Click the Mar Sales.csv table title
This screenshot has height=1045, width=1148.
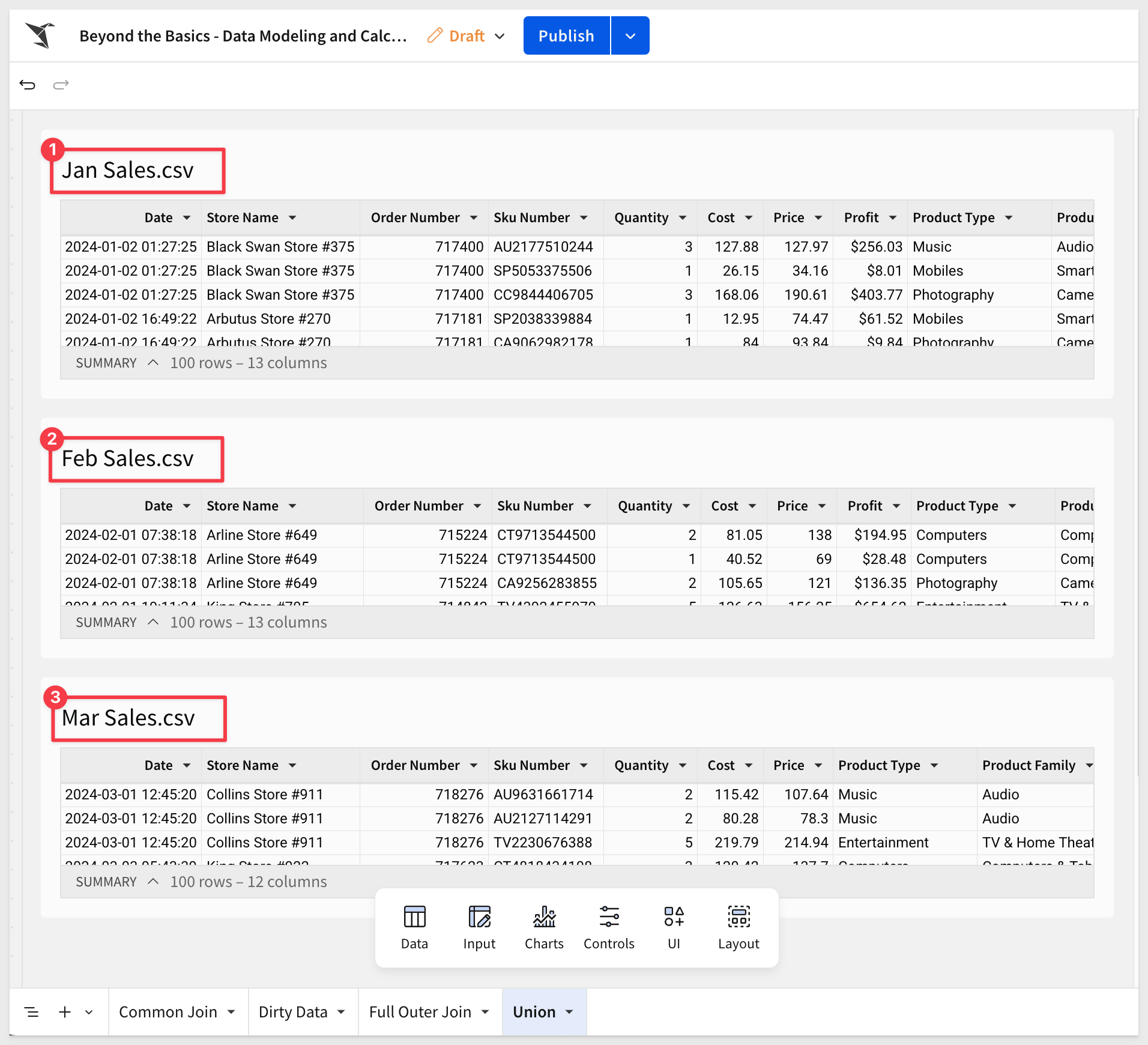coord(128,718)
